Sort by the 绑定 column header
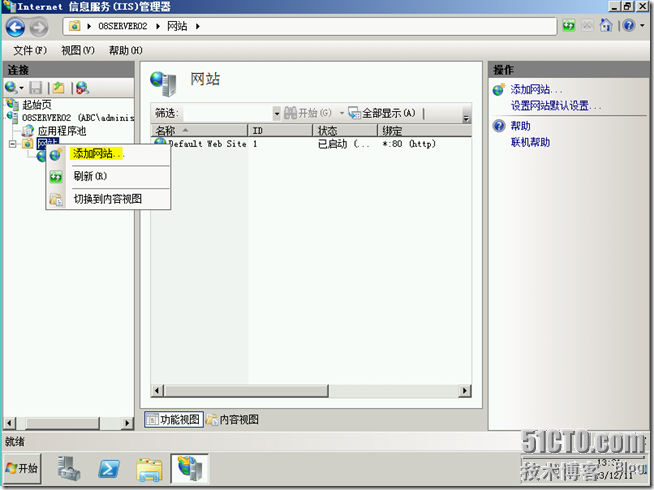The image size is (654, 490). tap(425, 131)
